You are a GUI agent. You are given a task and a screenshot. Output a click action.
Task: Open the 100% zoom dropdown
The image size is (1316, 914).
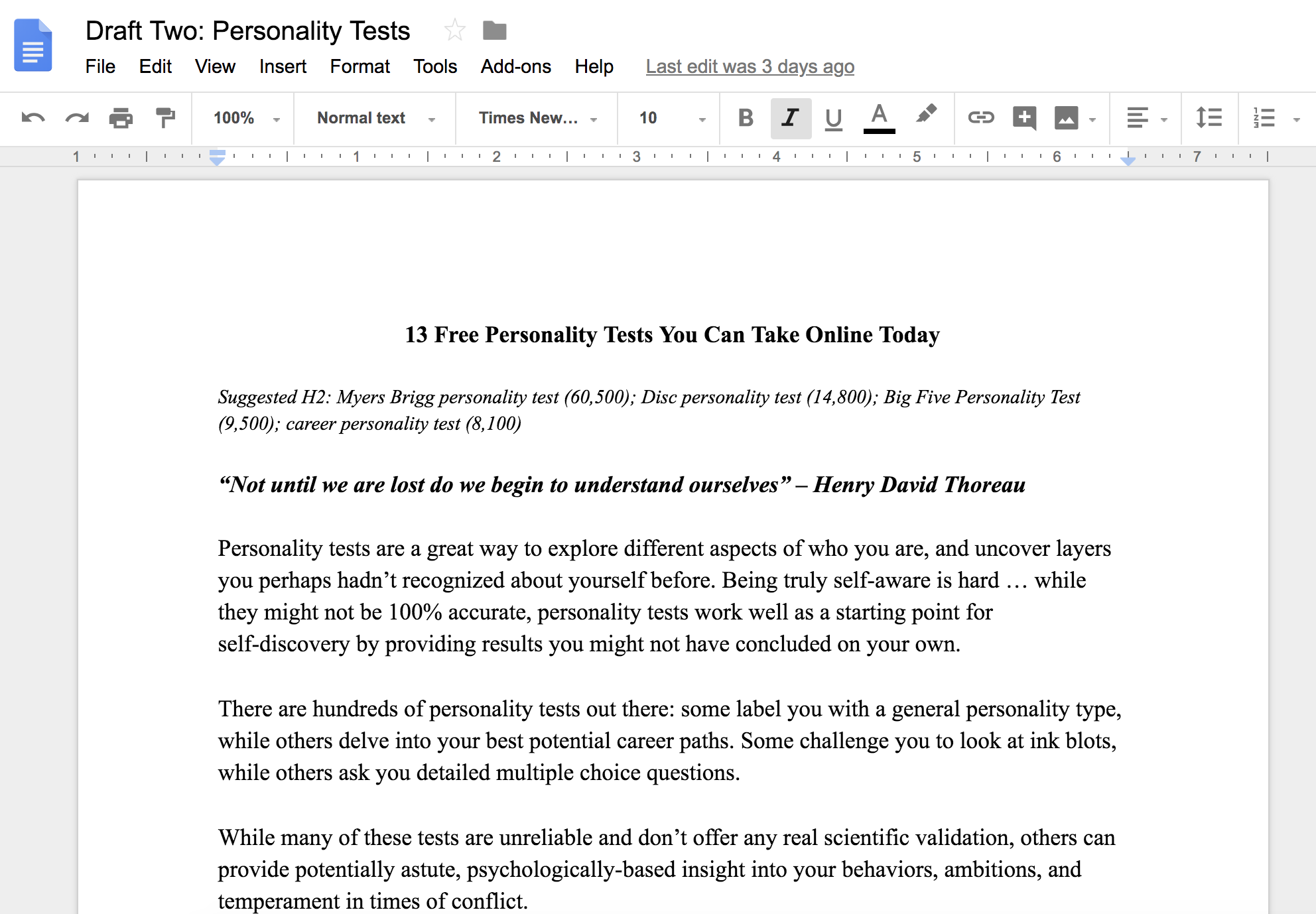tap(245, 118)
